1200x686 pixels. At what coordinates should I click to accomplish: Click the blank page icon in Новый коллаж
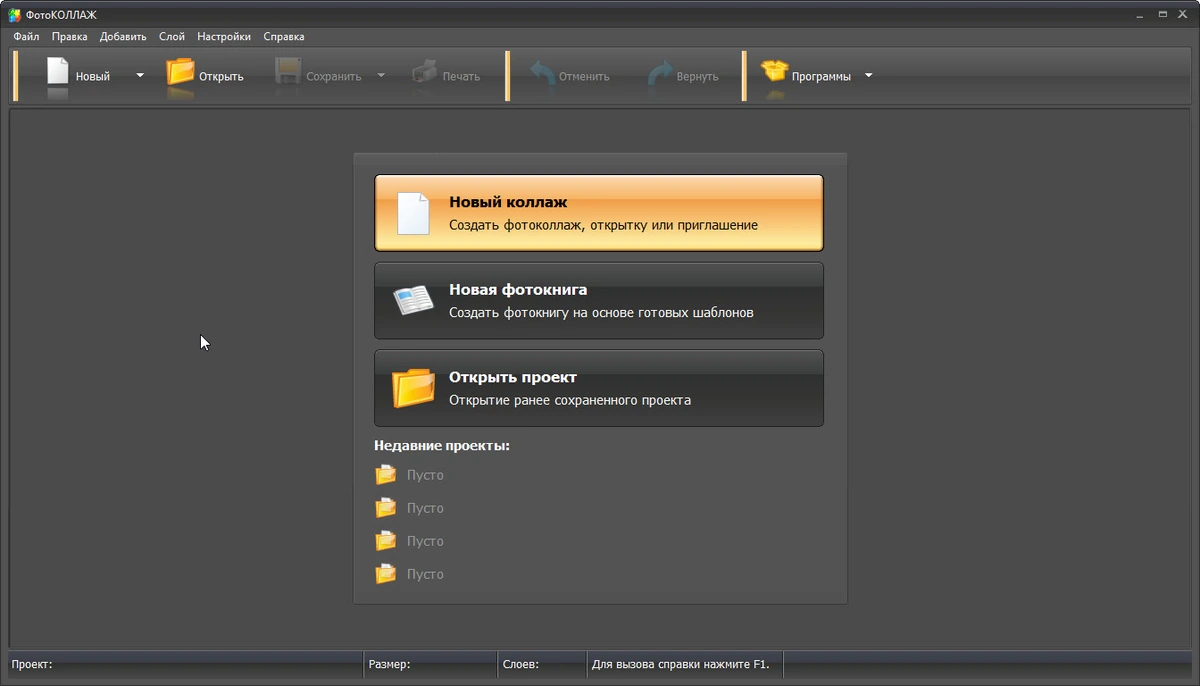pyautogui.click(x=413, y=213)
